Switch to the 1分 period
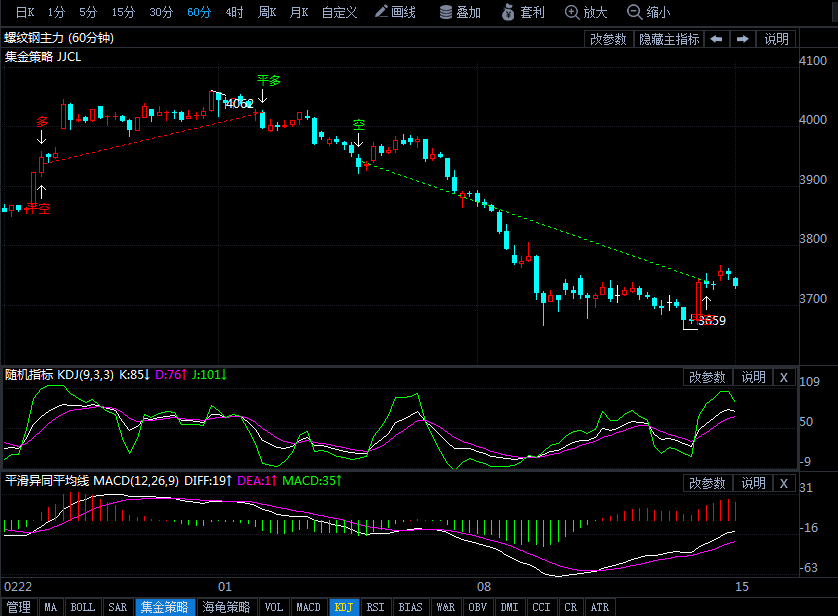This screenshot has width=838, height=616. point(56,12)
